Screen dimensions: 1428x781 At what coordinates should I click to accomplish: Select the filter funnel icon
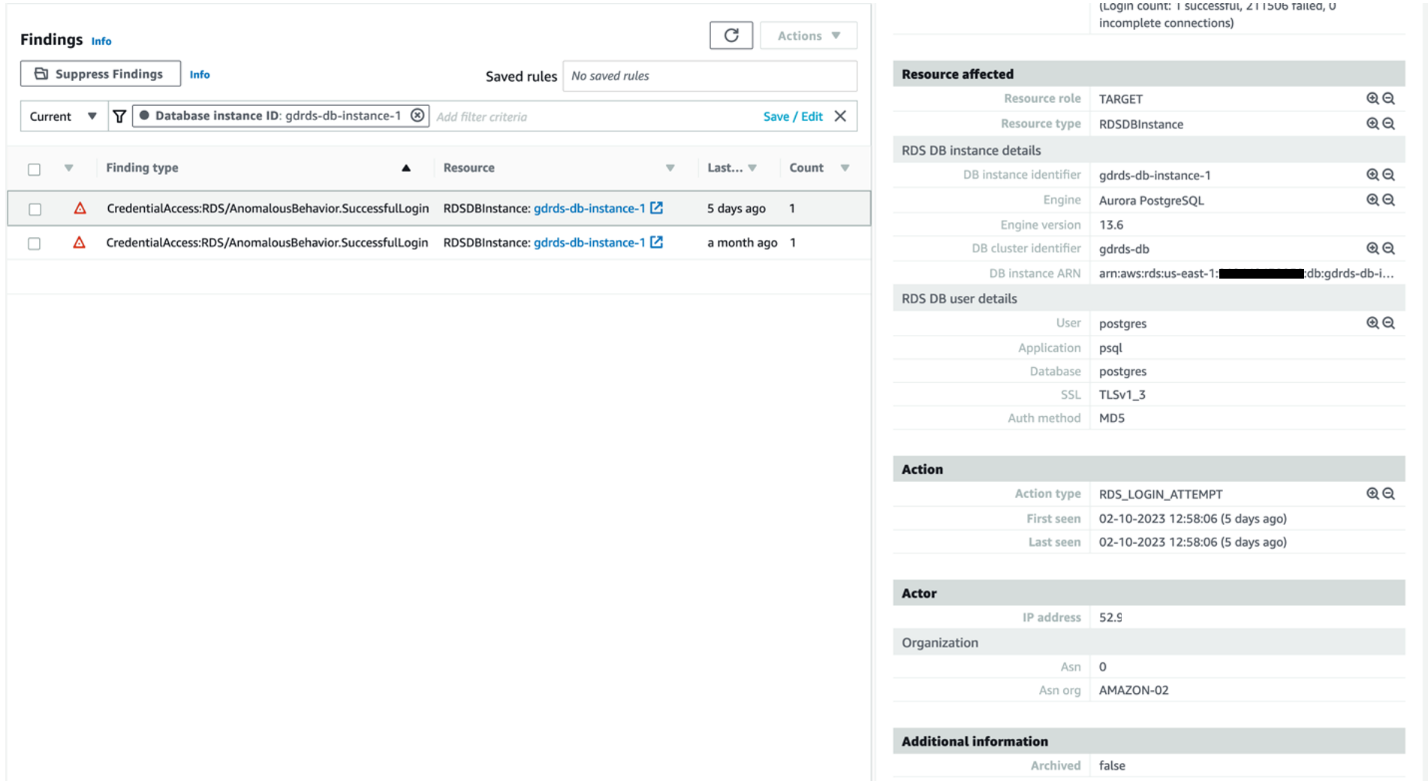click(x=120, y=115)
